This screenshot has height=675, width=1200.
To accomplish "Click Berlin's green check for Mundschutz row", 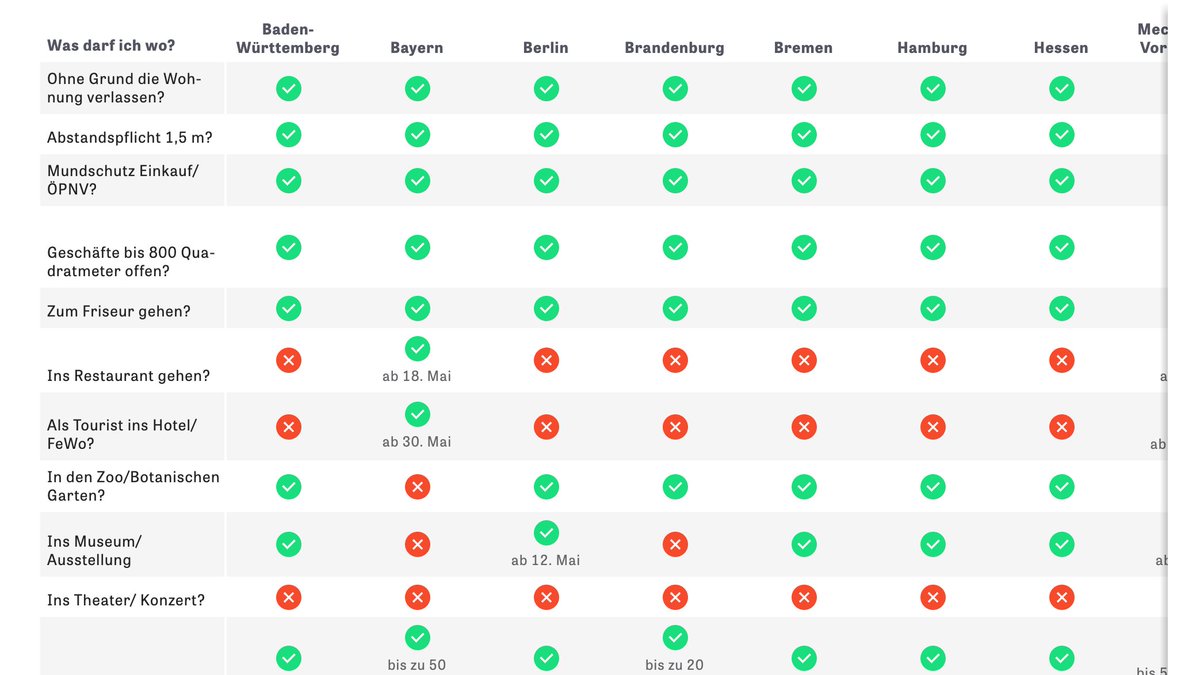I will 546,180.
